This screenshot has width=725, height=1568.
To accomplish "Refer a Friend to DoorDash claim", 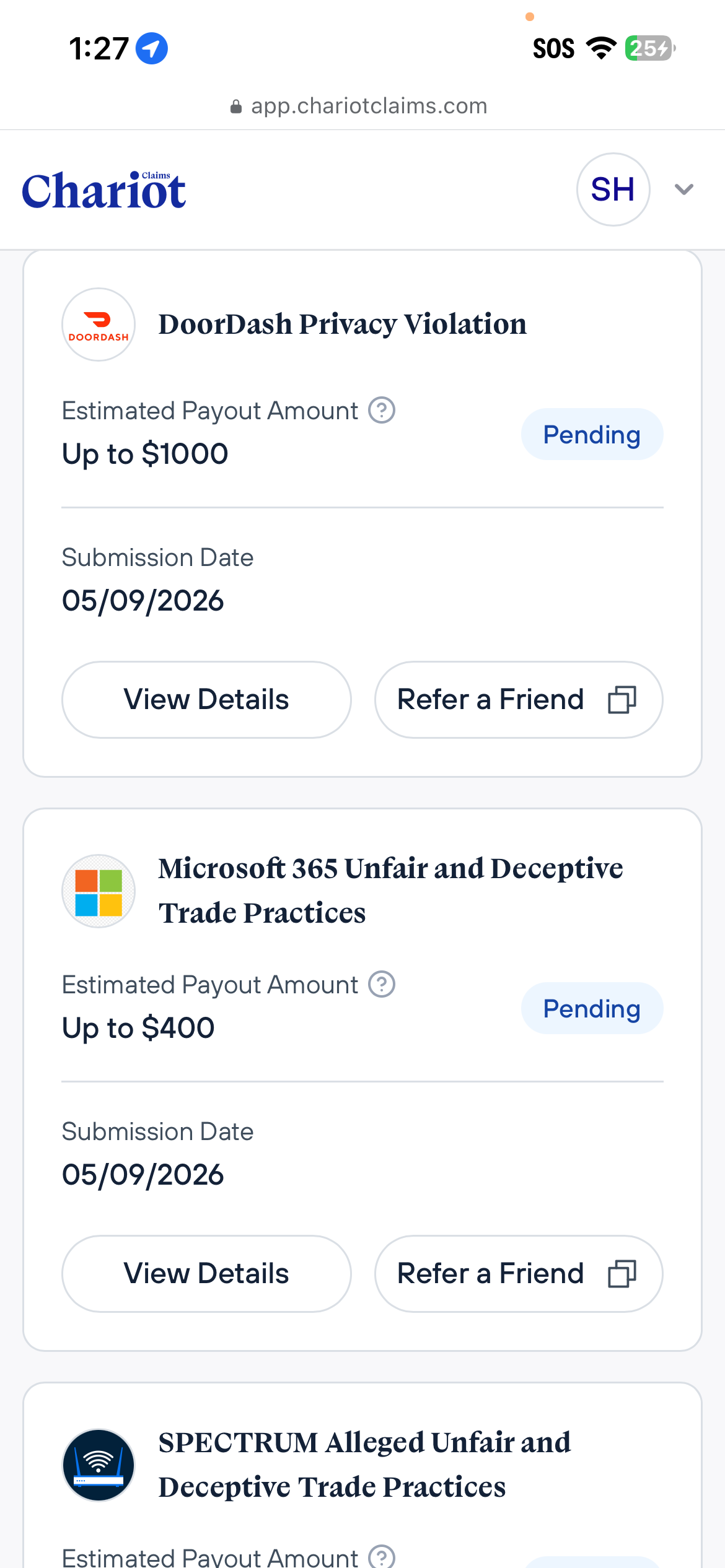I will click(x=519, y=700).
